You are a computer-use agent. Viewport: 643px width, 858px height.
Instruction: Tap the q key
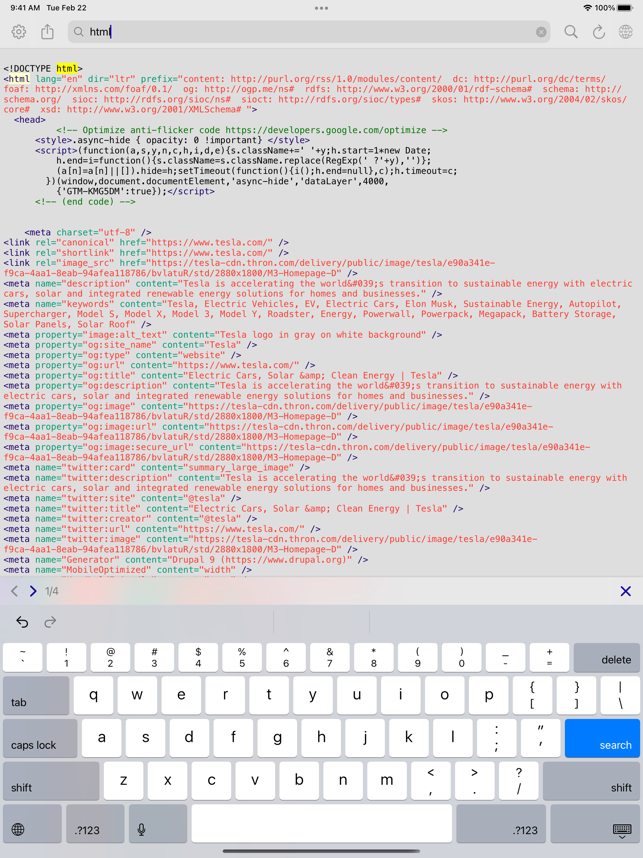(x=94, y=695)
